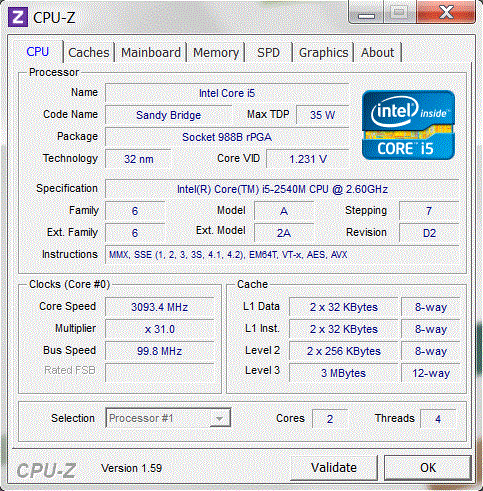Click the Instructions field listing MMX, SSE
The height and width of the screenshot is (491, 483).
(x=282, y=255)
